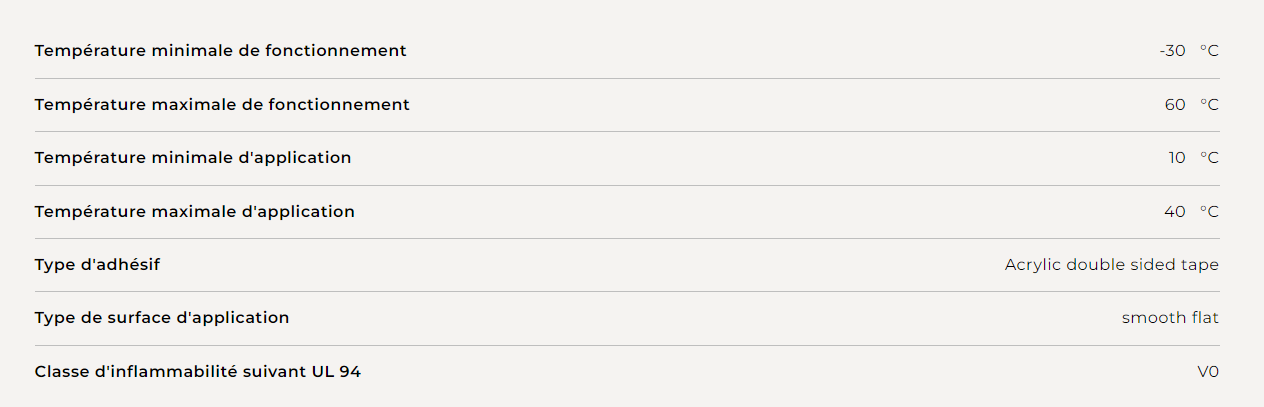The width and height of the screenshot is (1264, 407).
Task: Click the 'Température minimale de fonctionnement' label
Action: [220, 51]
